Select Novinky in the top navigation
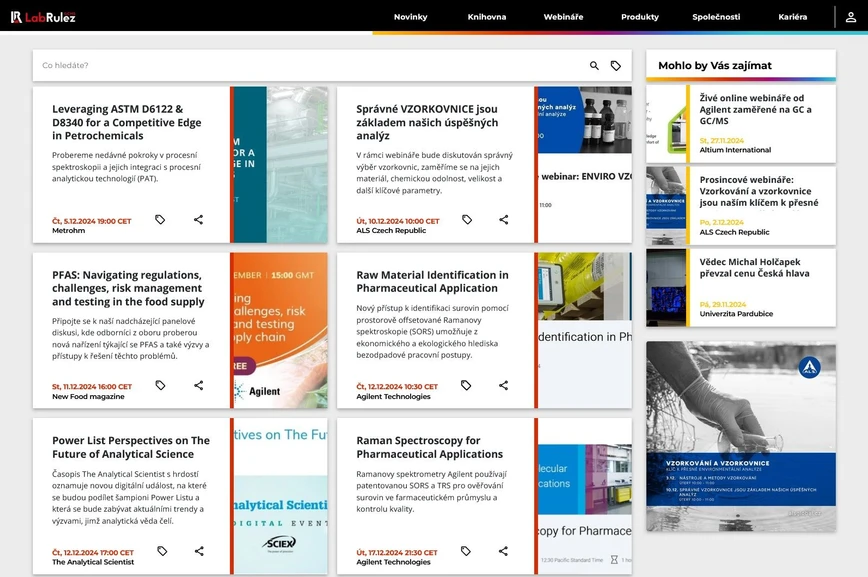The image size is (868, 577). click(x=411, y=16)
